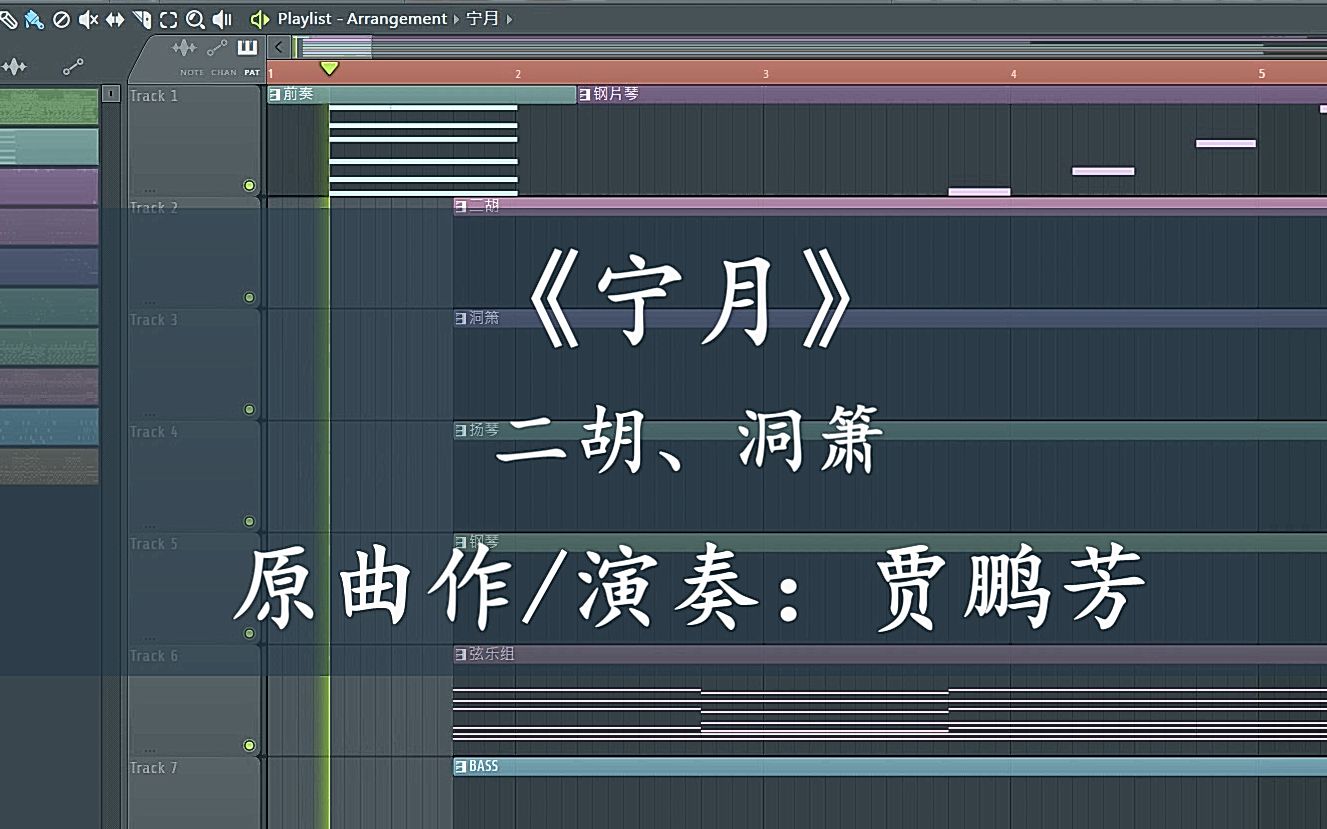Click the audio waveform icon above NOTE

185,48
